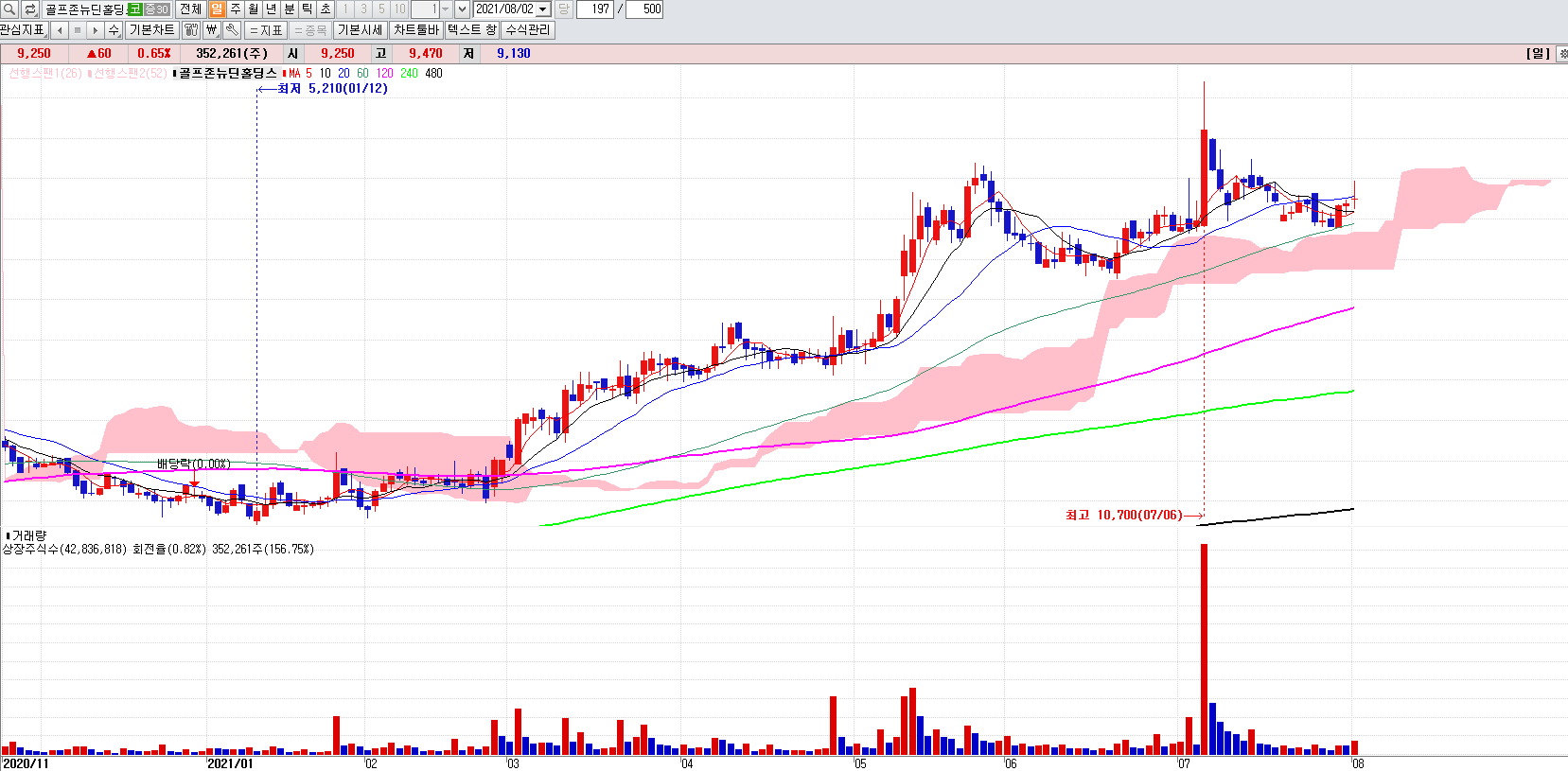Click the [일] period label at right
The height and width of the screenshot is (771, 1568).
click(1538, 54)
